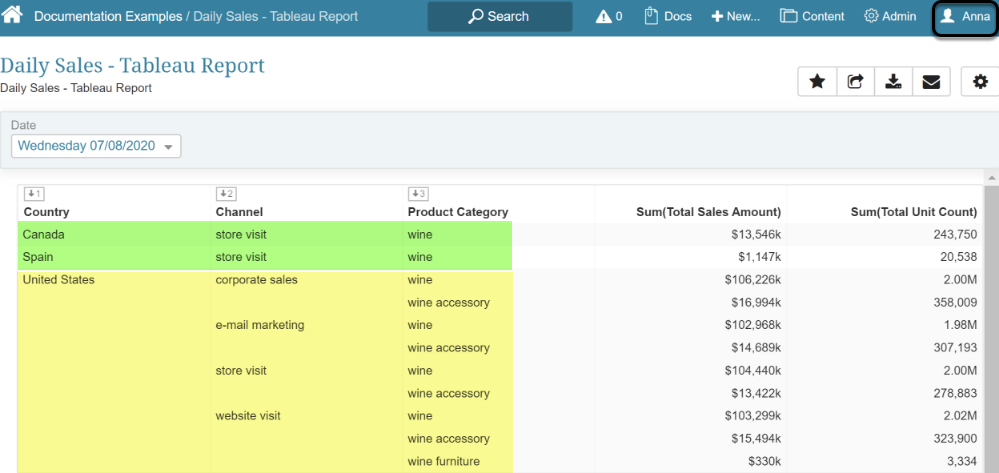Image resolution: width=999 pixels, height=473 pixels.
Task: Click the Sum(Total Sales Amount) column header
Action: click(708, 212)
